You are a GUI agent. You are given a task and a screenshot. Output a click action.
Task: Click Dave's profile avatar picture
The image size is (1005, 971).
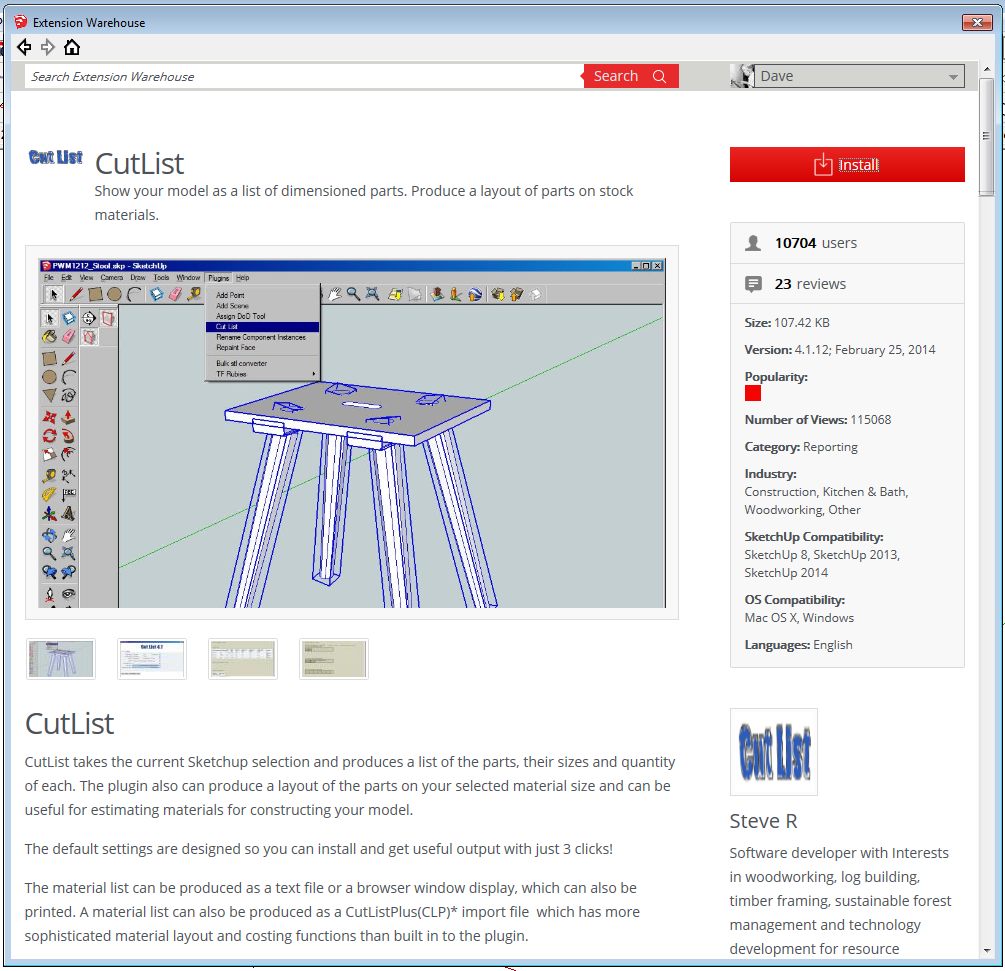click(x=742, y=77)
